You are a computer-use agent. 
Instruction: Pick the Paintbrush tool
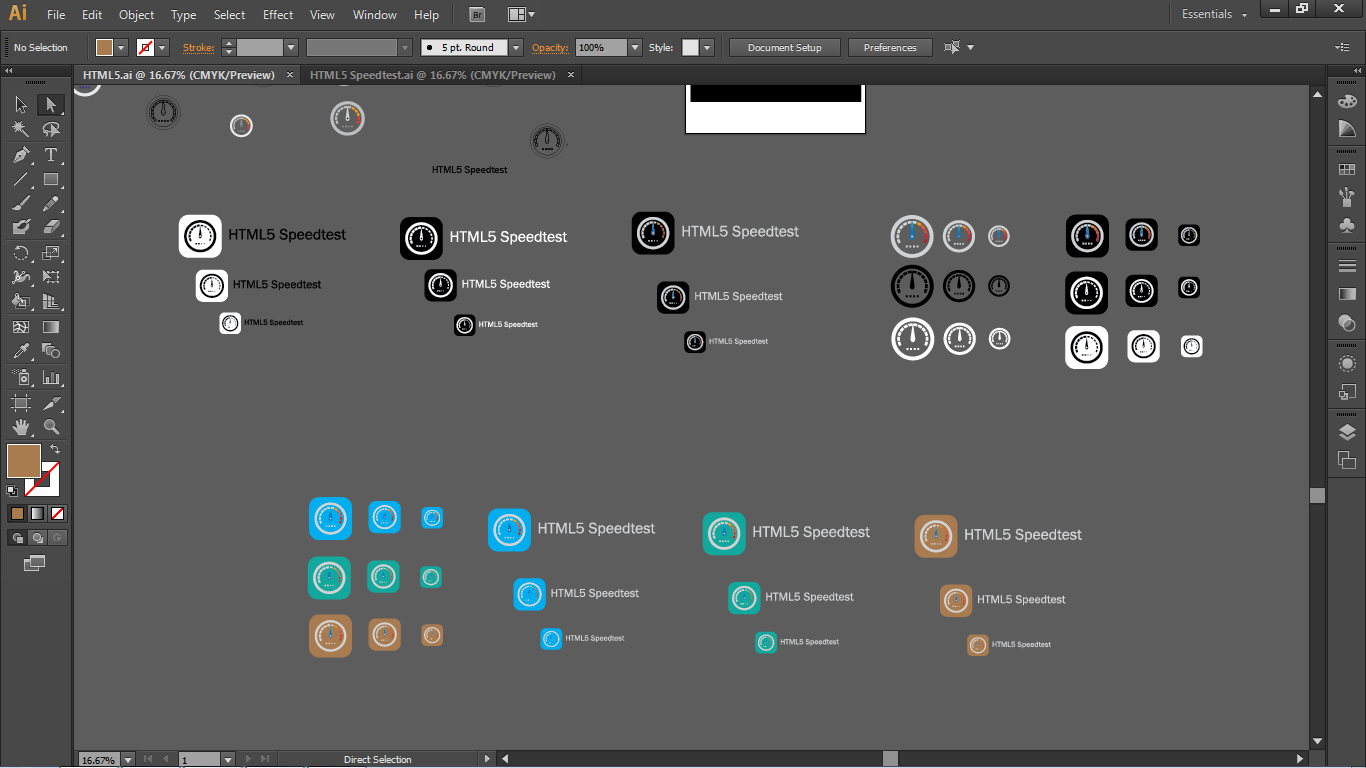tap(21, 204)
